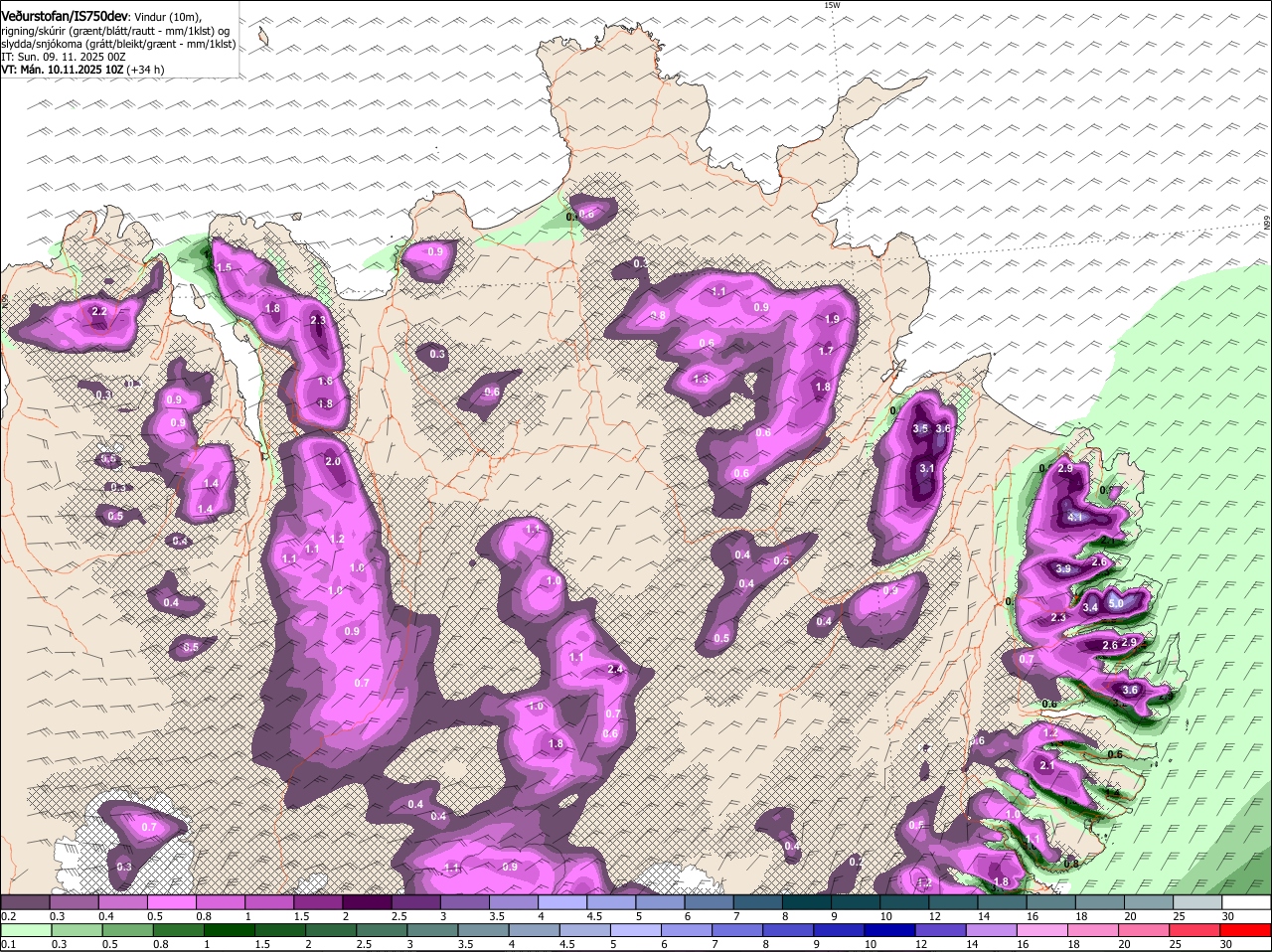The width and height of the screenshot is (1272, 952).
Task: Select the '4.1' value on the map
Action: coord(1074,518)
